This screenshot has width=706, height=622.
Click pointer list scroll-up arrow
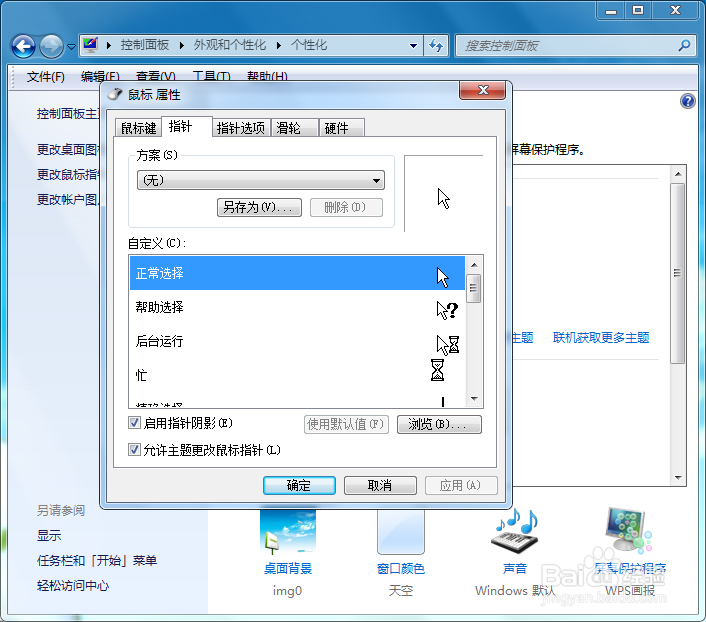pos(474,265)
